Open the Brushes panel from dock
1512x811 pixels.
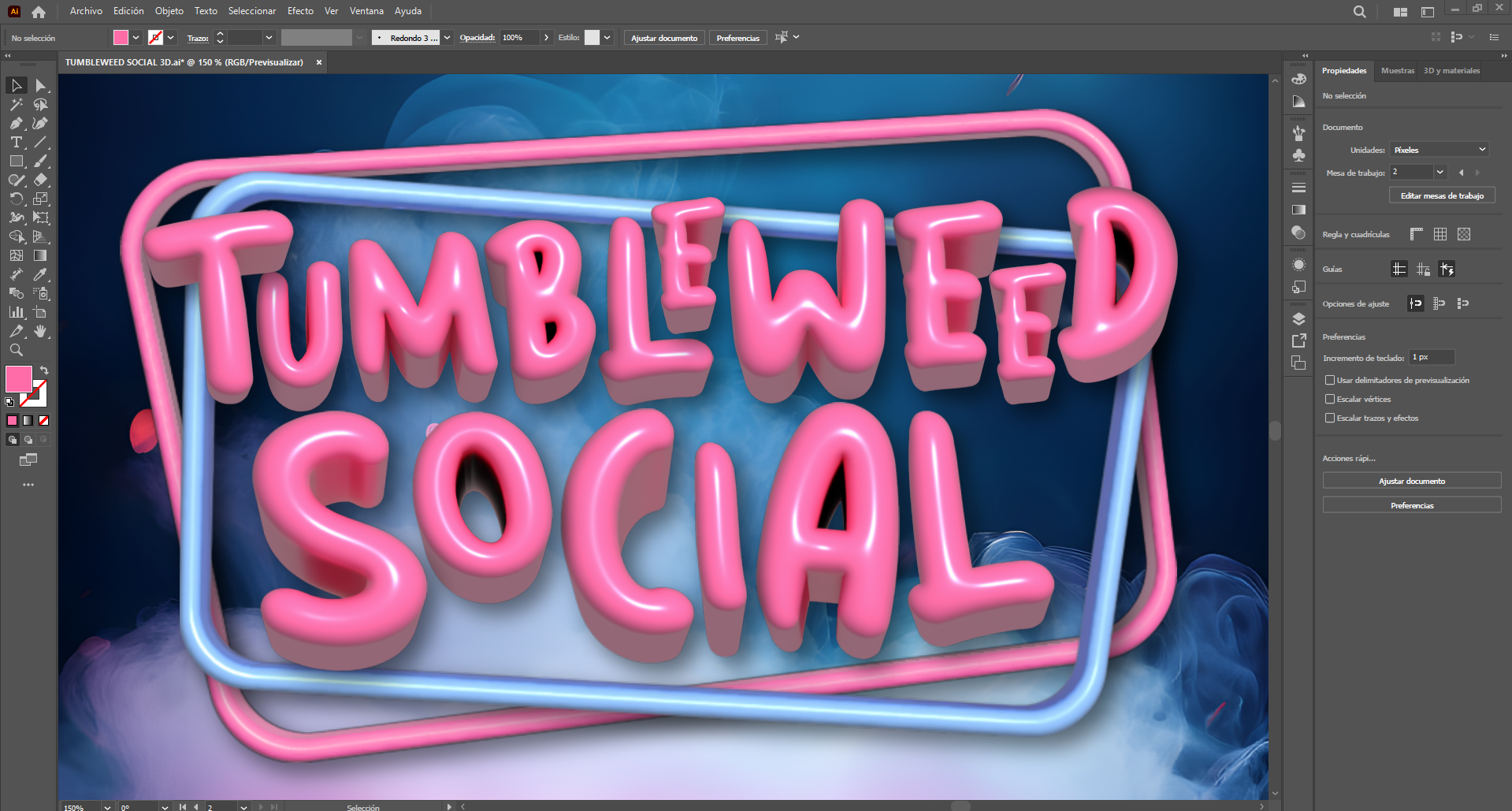(x=1299, y=133)
